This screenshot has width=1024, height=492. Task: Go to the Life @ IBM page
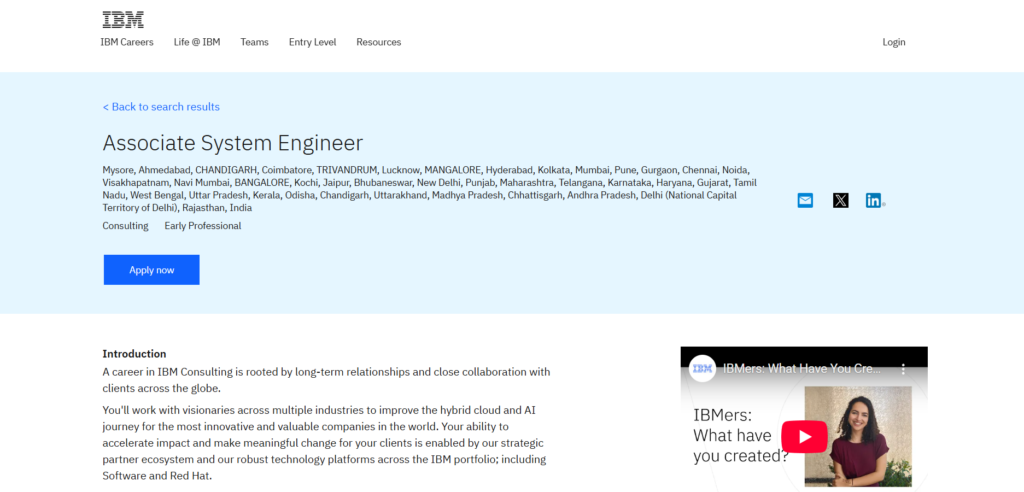tap(197, 42)
